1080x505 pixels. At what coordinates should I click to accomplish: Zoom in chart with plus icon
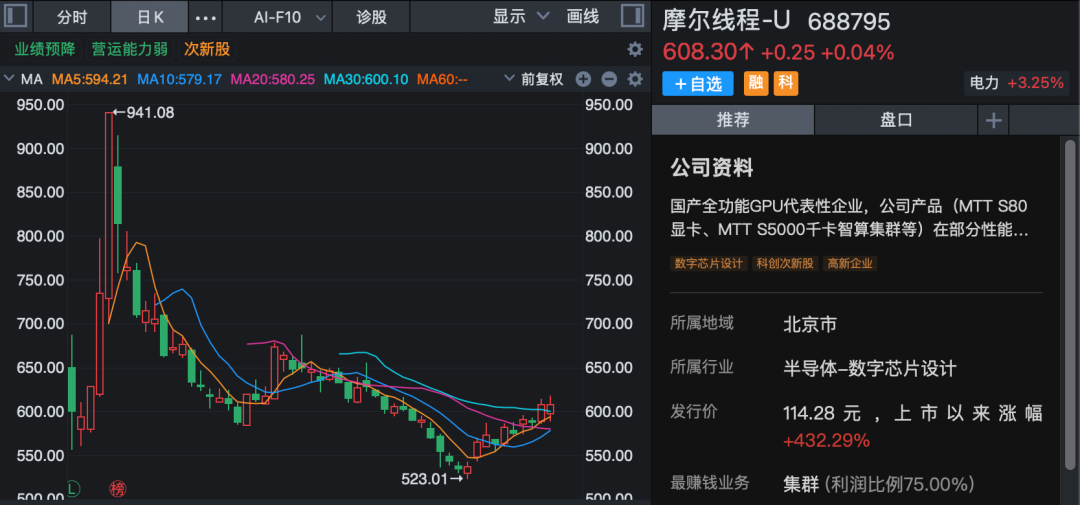pyautogui.click(x=583, y=79)
